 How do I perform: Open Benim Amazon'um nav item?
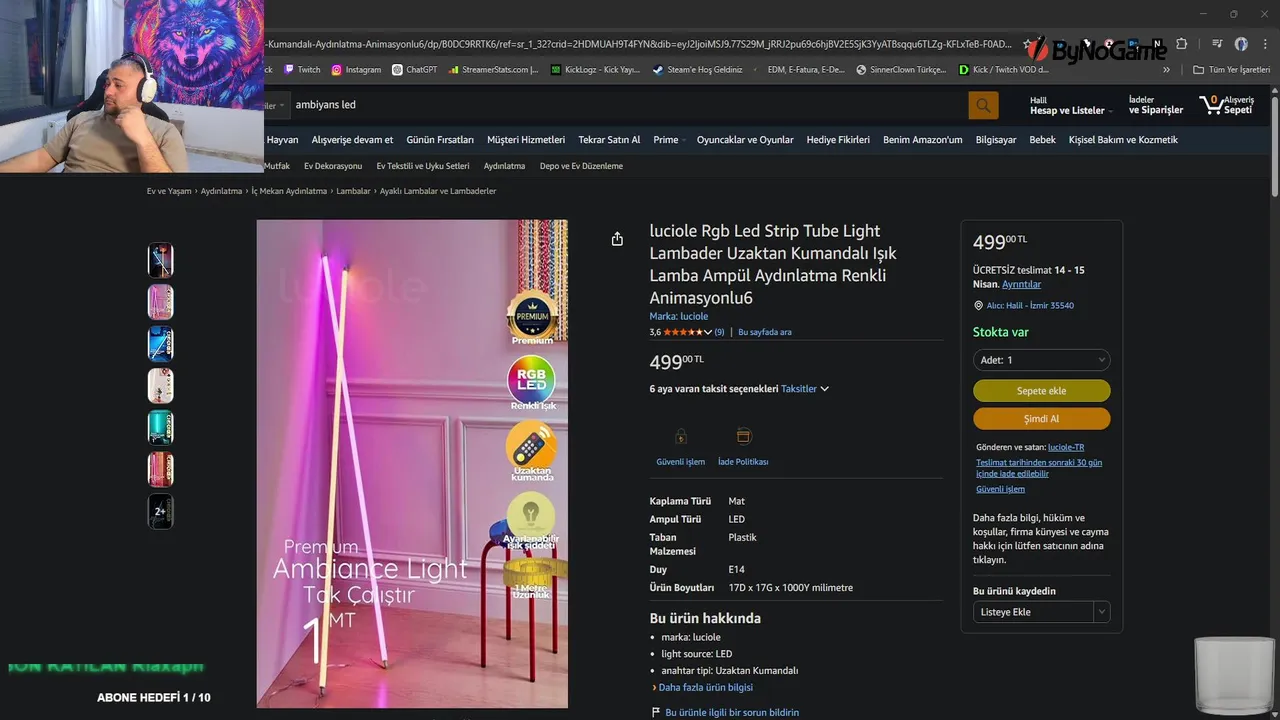pyautogui.click(x=923, y=140)
